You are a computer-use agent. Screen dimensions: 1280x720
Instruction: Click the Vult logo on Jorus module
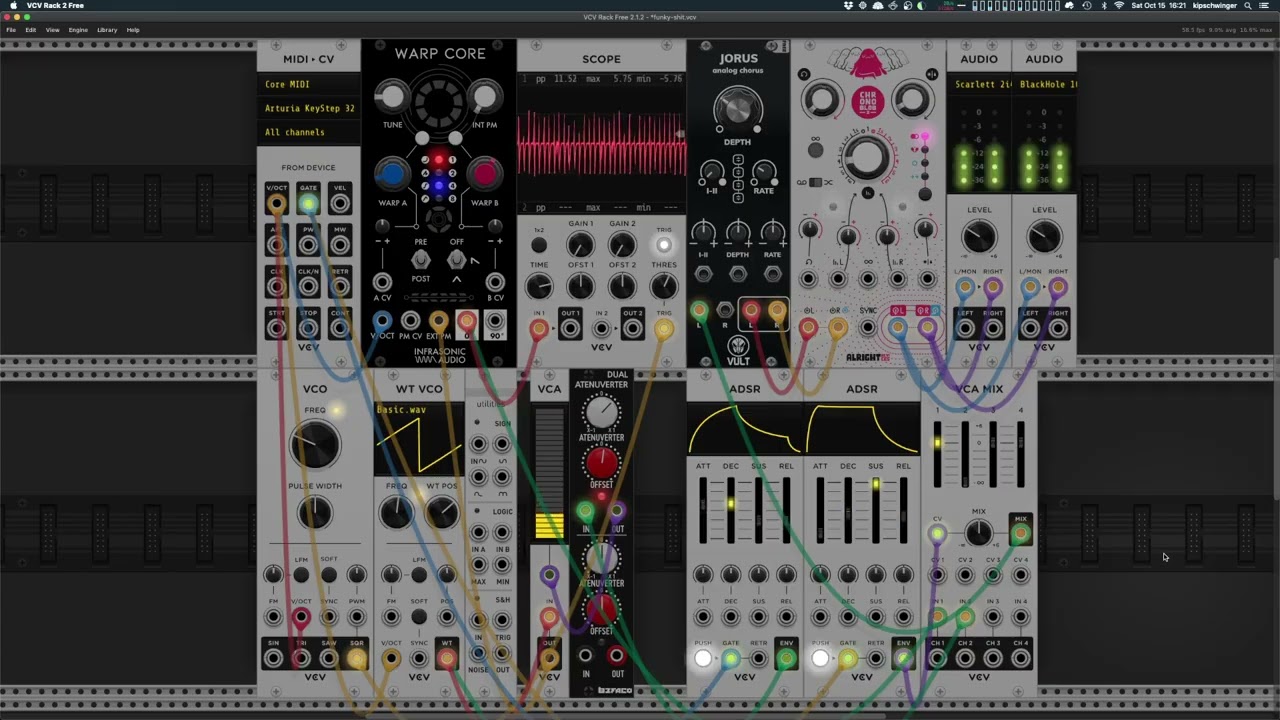(x=738, y=349)
